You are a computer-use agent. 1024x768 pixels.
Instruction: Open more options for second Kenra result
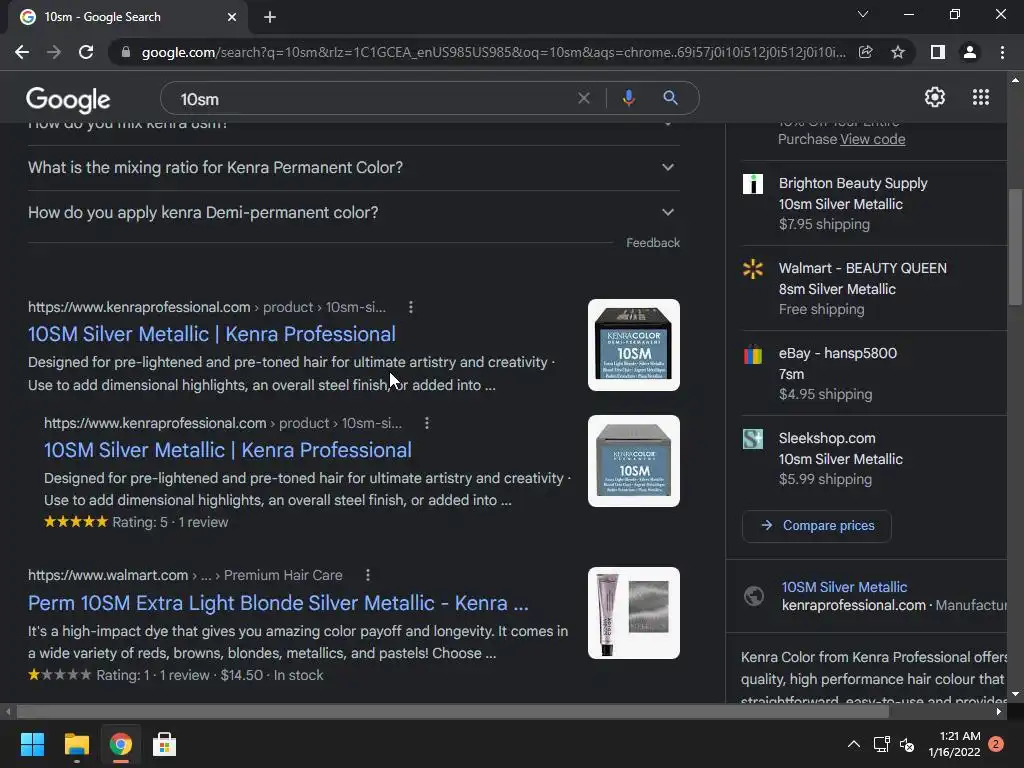[x=426, y=423]
